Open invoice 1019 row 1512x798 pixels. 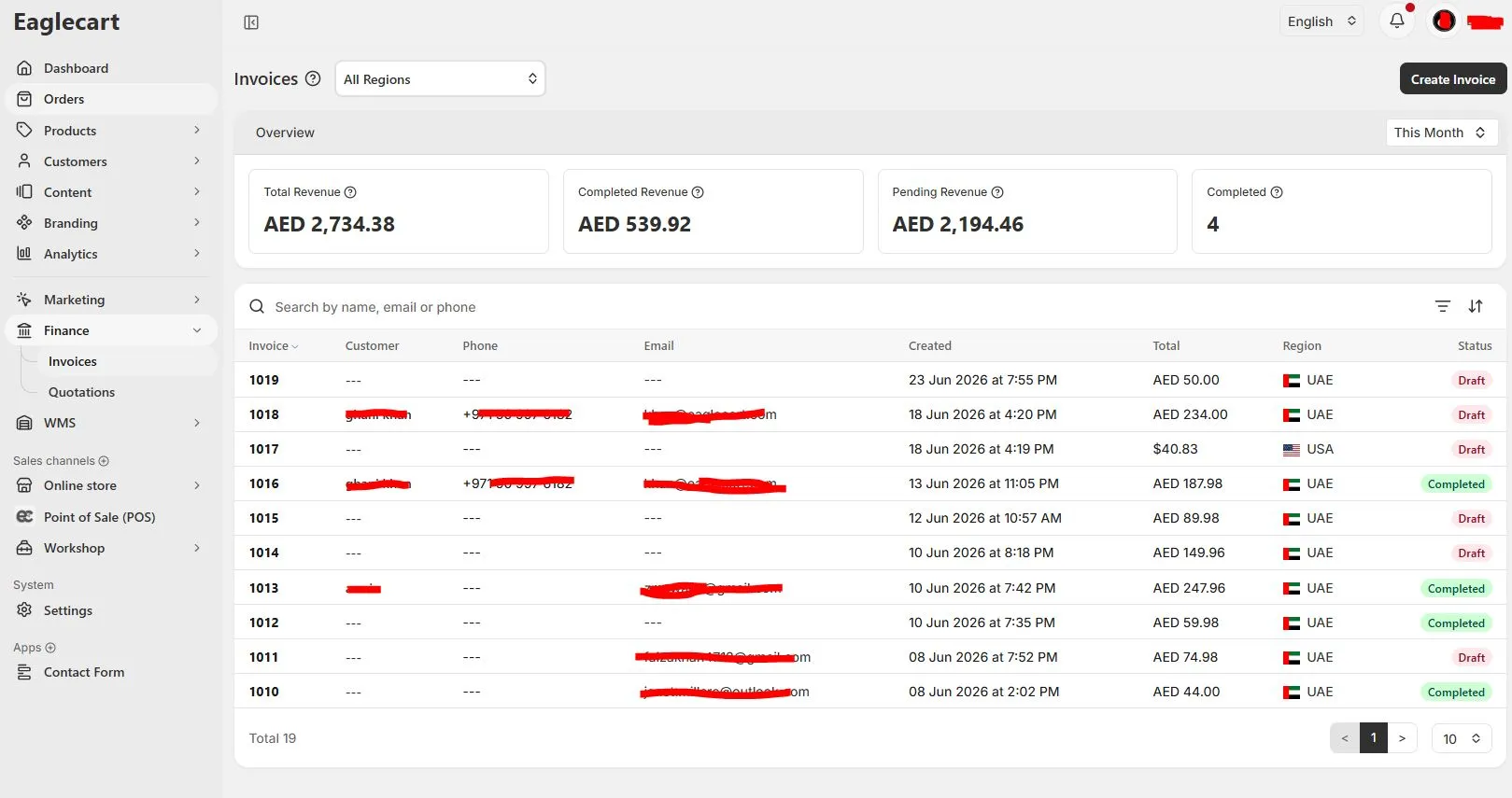(x=869, y=380)
